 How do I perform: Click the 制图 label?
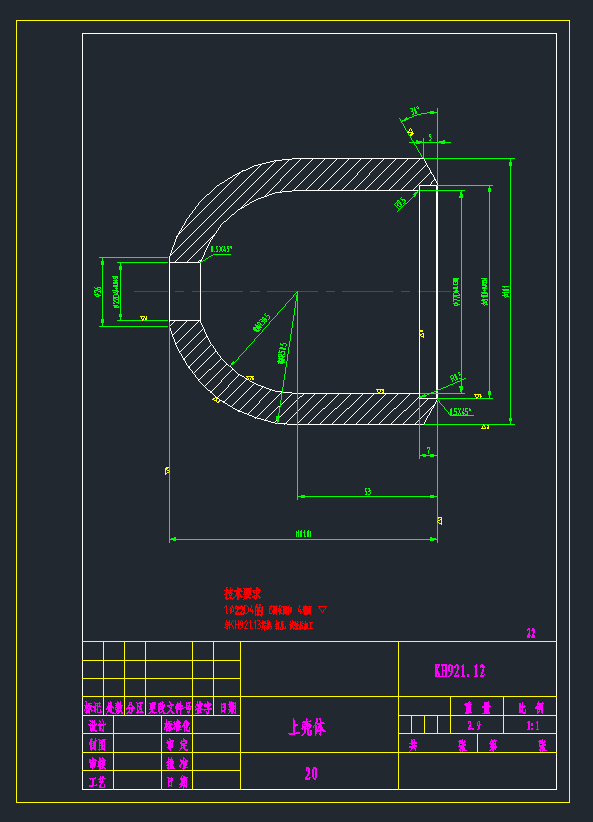(97, 744)
